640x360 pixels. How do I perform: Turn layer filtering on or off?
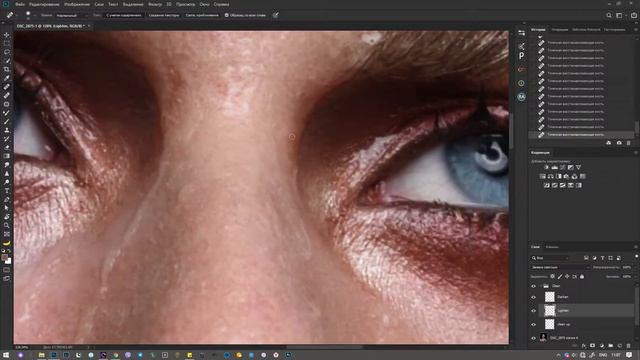click(636, 256)
